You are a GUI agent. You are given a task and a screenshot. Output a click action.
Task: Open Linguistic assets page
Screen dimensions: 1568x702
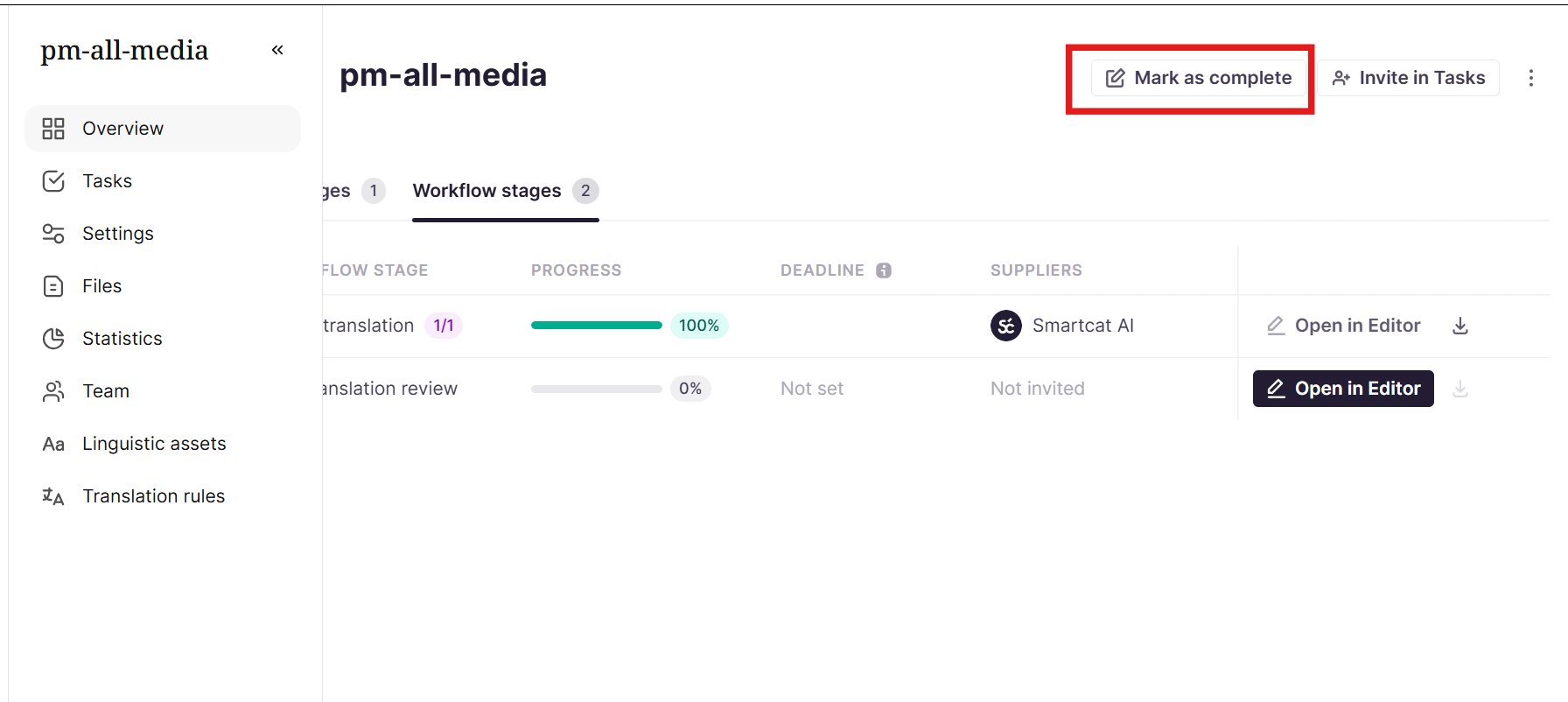point(163,444)
